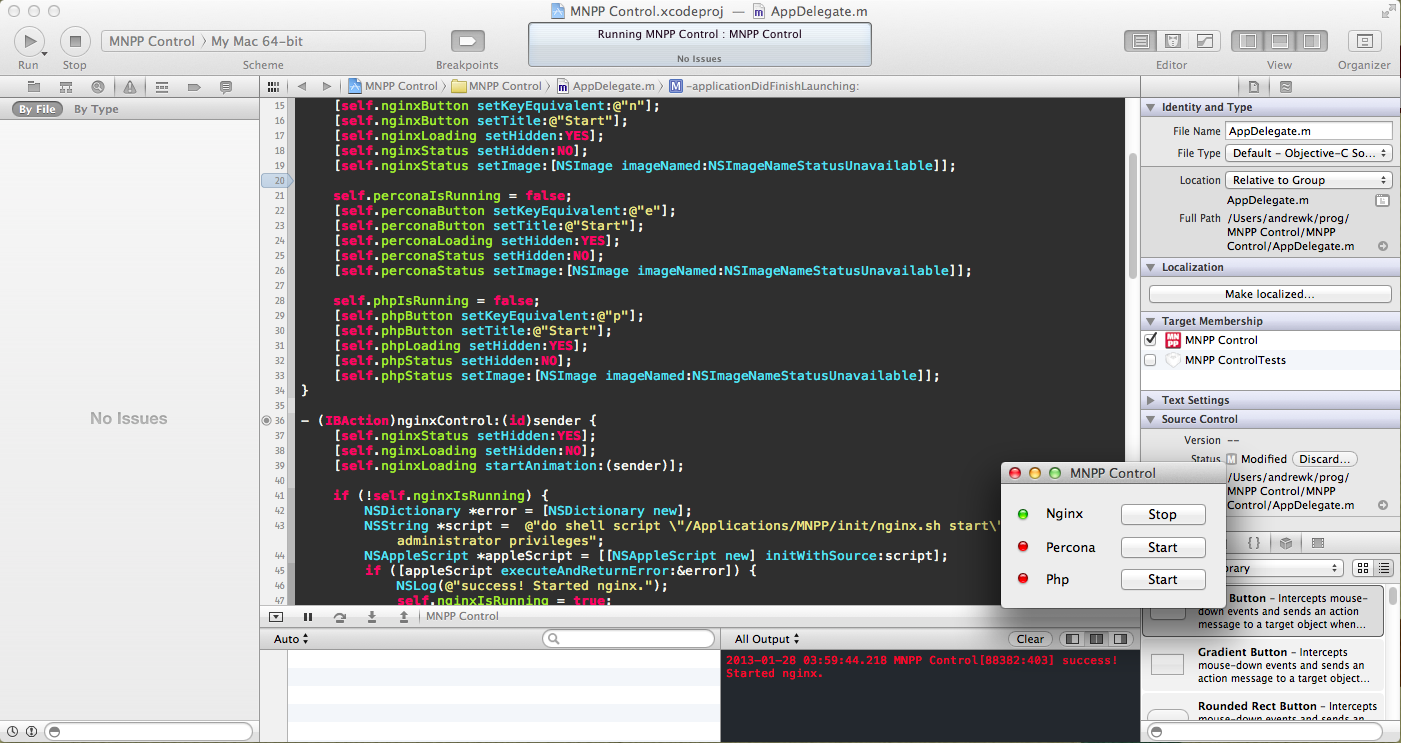Toggle the Breakpoints button
Image resolution: width=1401 pixels, height=743 pixels.
467,41
